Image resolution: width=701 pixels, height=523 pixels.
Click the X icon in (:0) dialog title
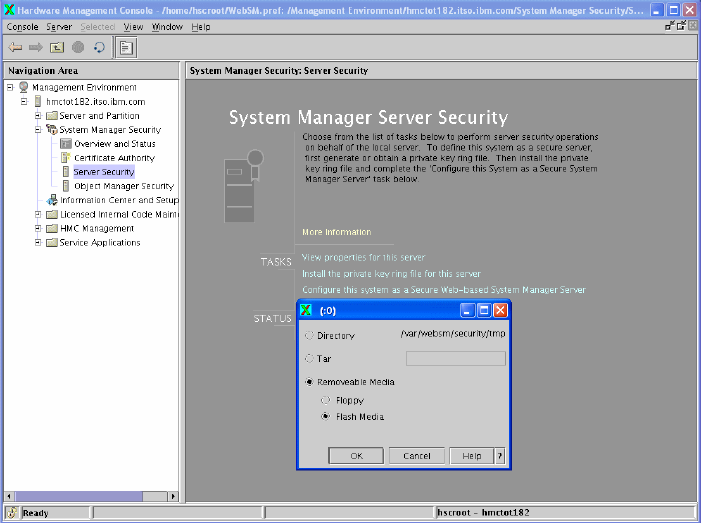(306, 310)
